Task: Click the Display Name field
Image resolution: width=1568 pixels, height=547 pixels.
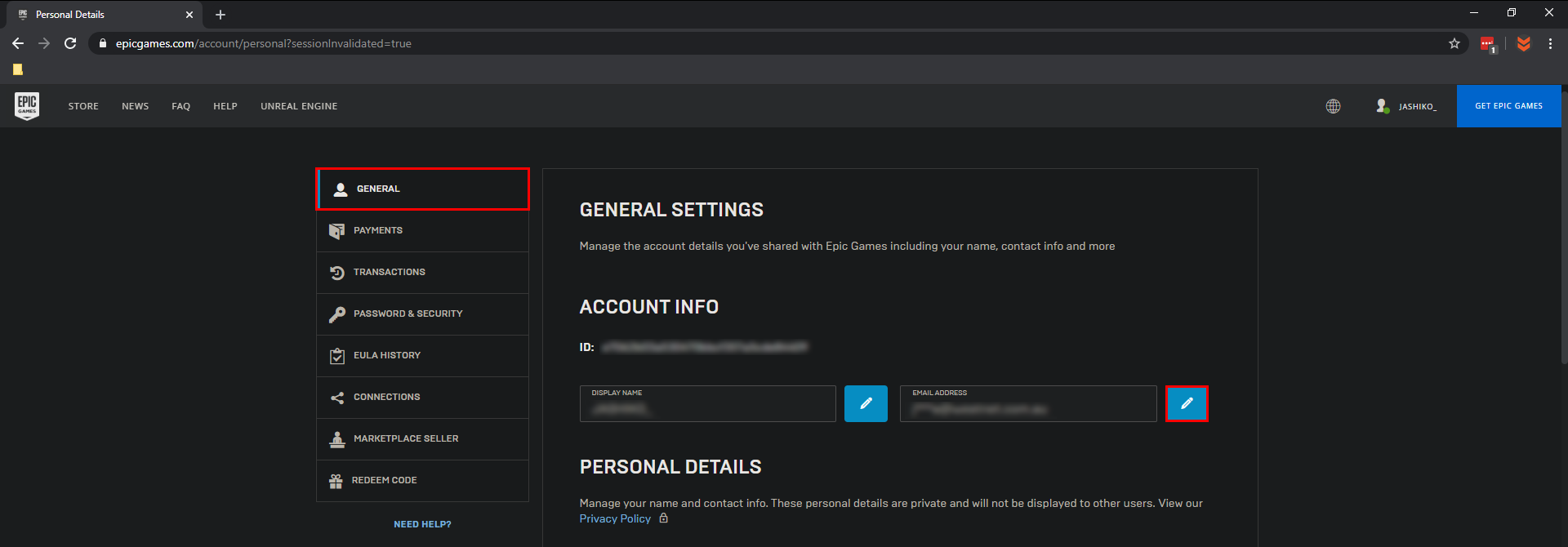Action: pos(707,403)
